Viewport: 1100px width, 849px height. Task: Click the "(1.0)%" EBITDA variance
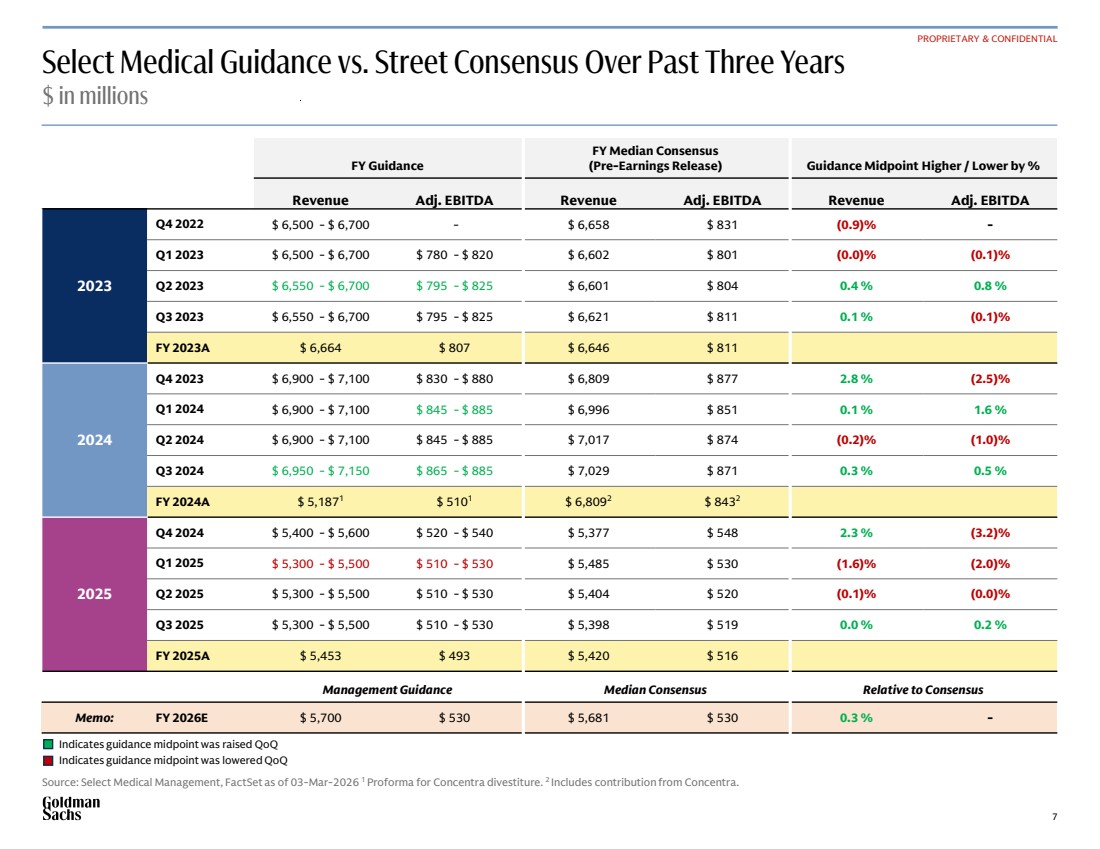click(x=990, y=440)
